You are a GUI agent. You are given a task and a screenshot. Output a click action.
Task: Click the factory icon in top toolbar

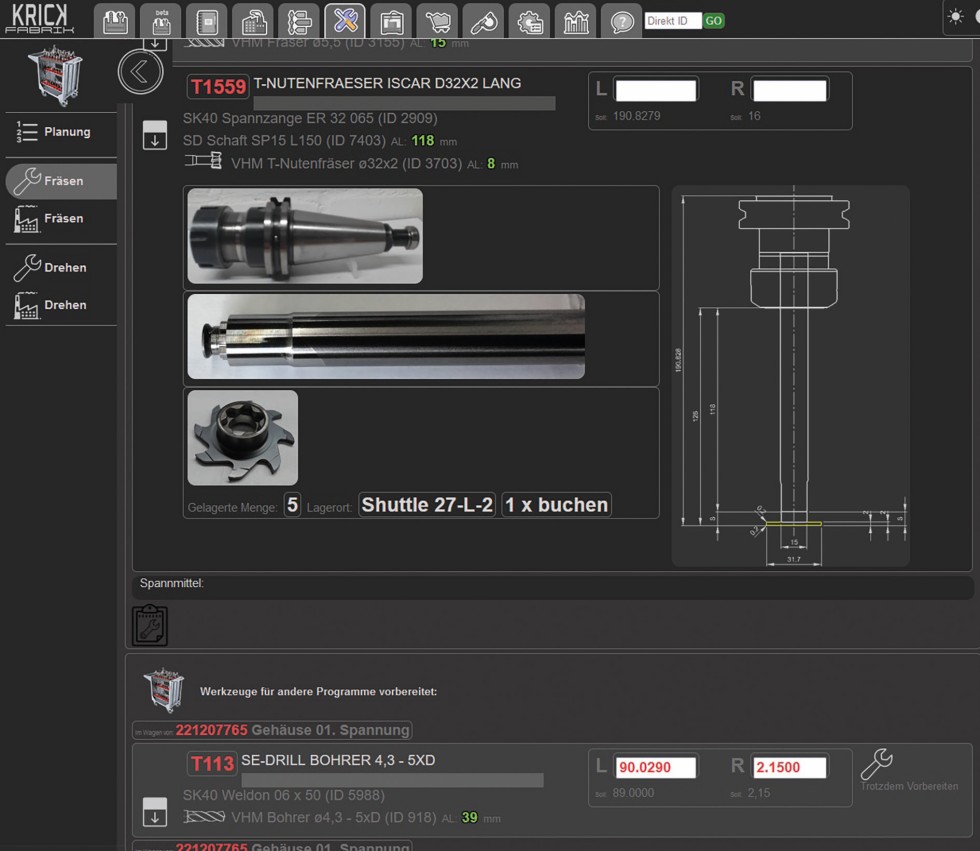pos(253,21)
